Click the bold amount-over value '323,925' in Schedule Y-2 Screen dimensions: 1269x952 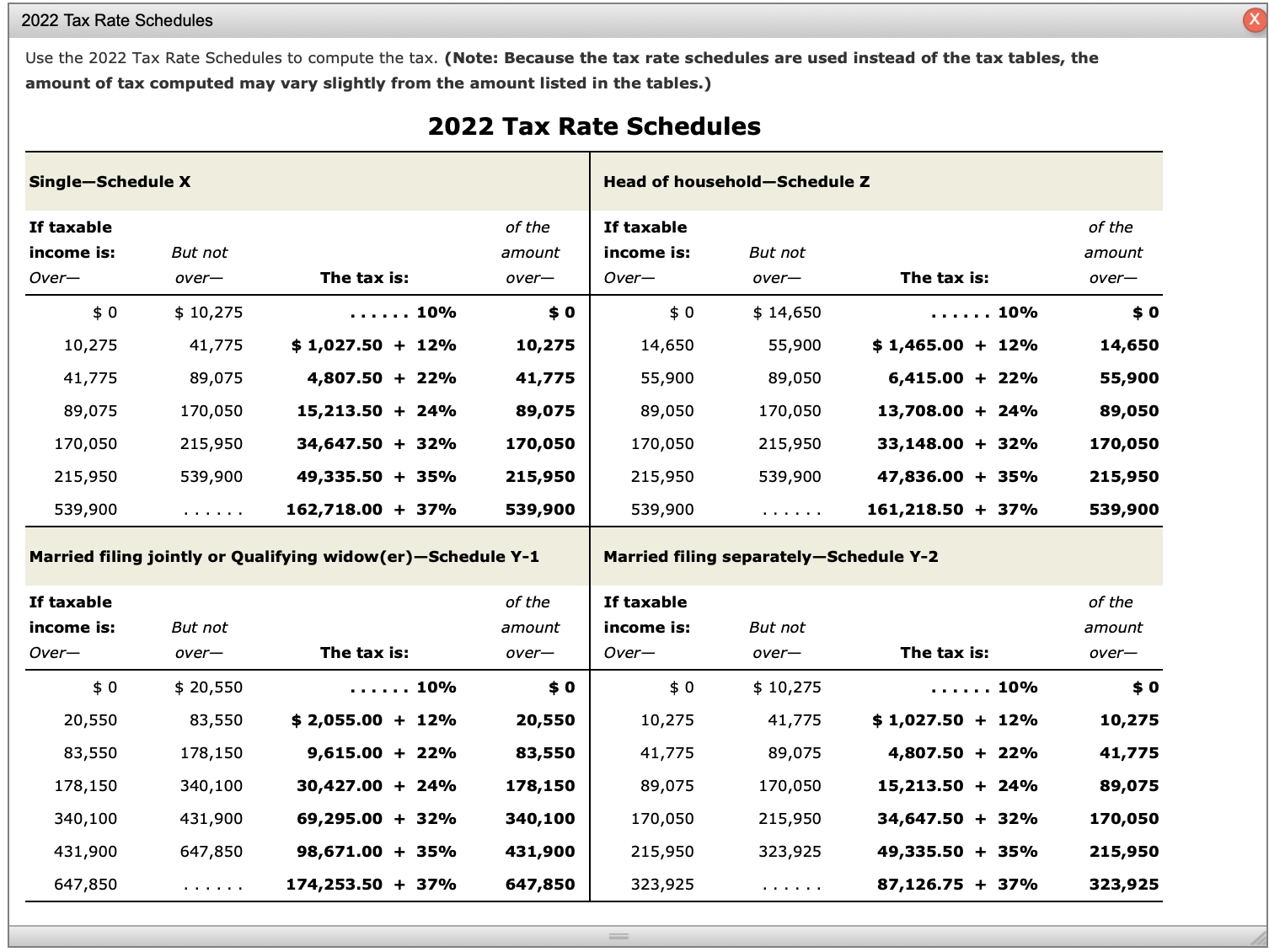(1124, 885)
